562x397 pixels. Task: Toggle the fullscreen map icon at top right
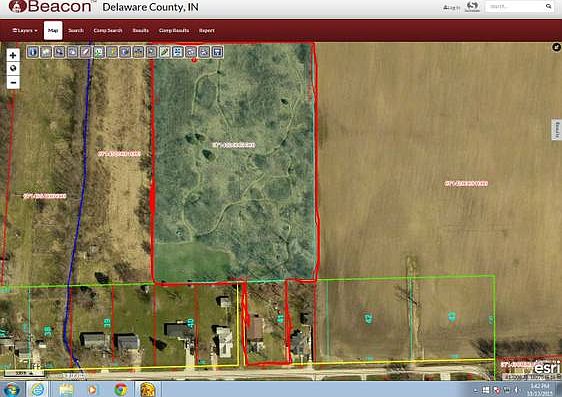(556, 47)
